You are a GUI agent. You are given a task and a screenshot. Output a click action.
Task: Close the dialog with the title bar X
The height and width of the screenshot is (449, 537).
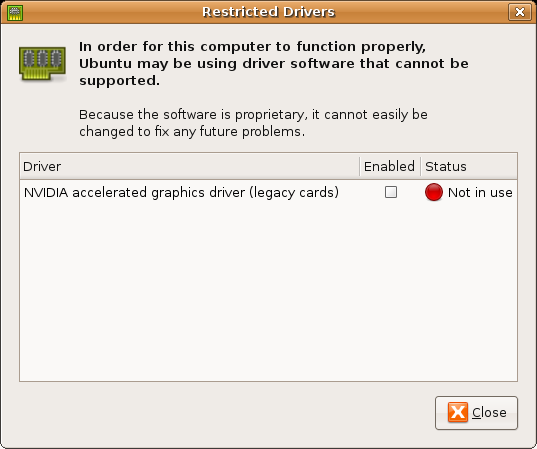tap(520, 12)
